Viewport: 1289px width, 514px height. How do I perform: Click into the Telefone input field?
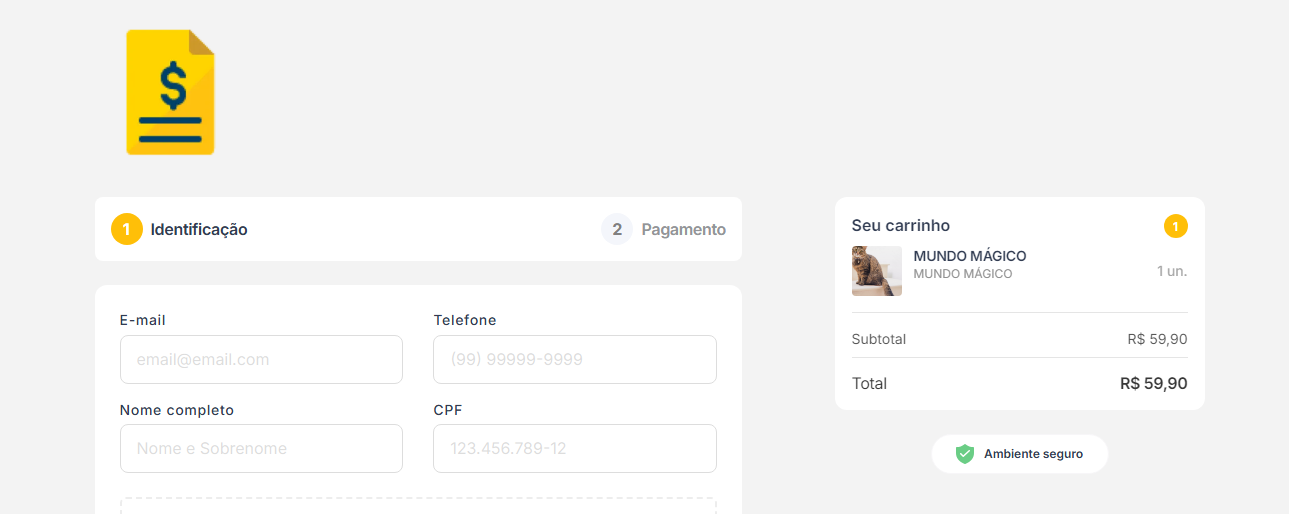click(x=574, y=359)
